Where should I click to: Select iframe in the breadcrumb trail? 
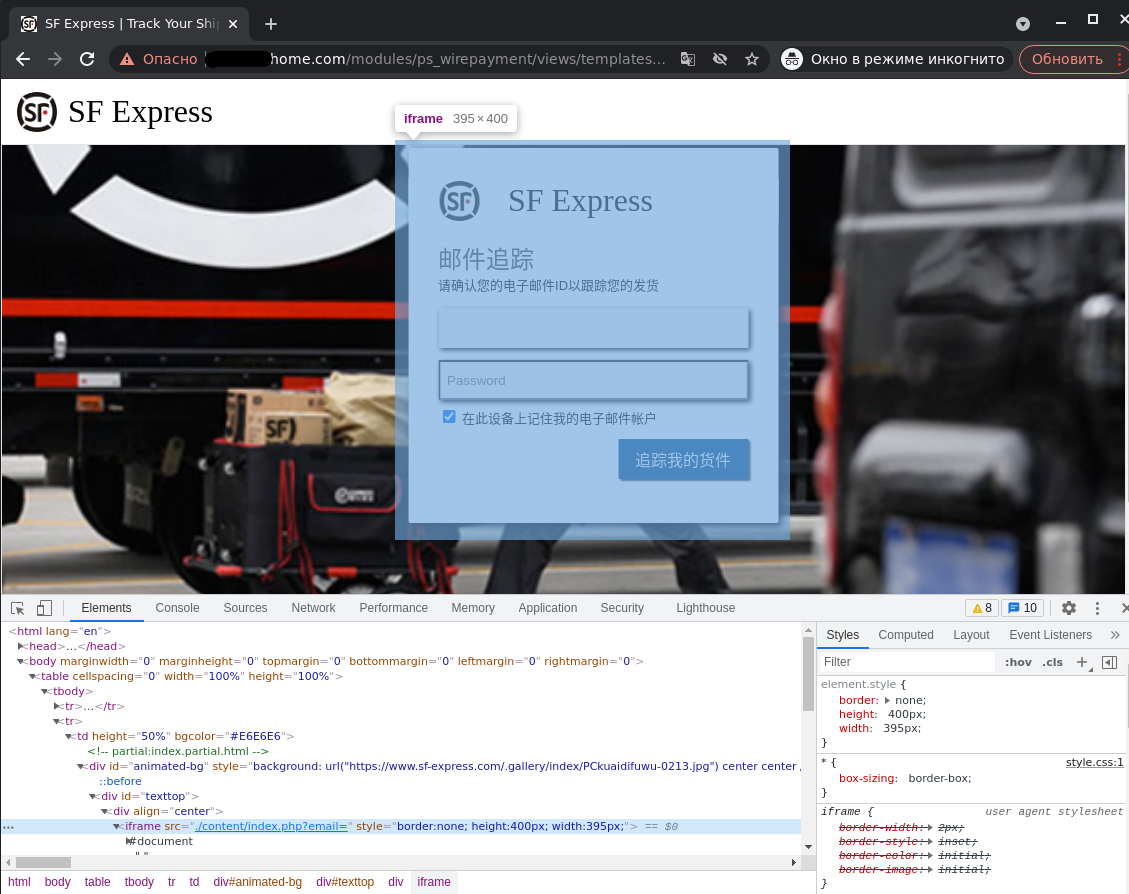pos(434,882)
